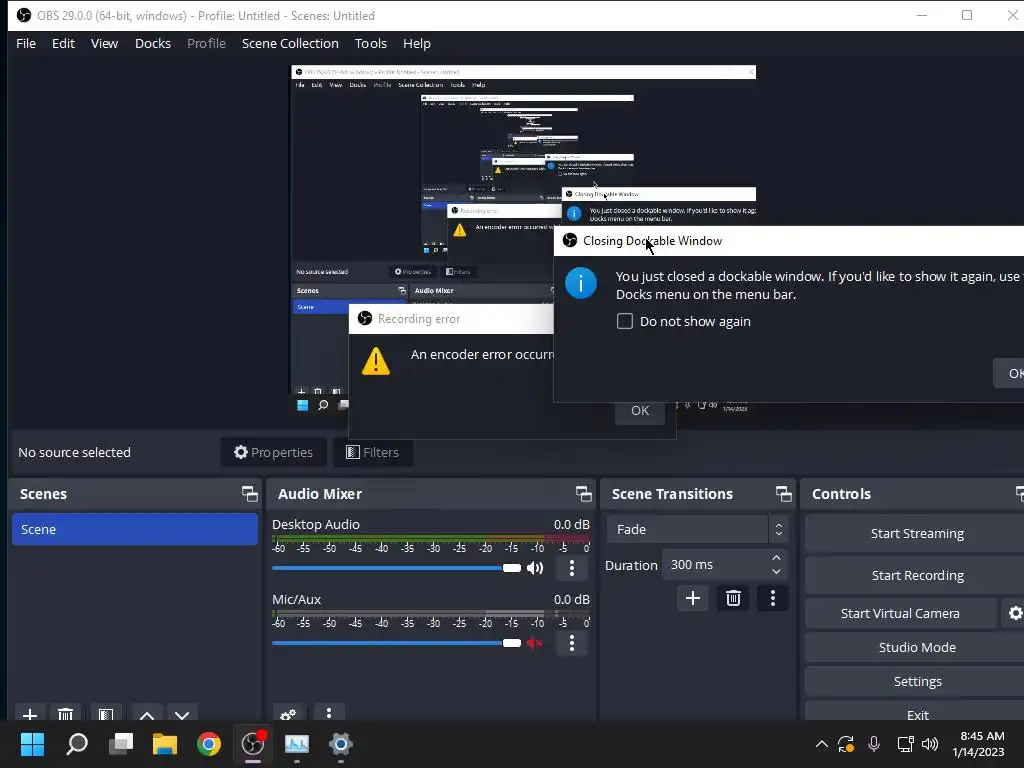Open transition properties three-dot menu

coord(773,598)
